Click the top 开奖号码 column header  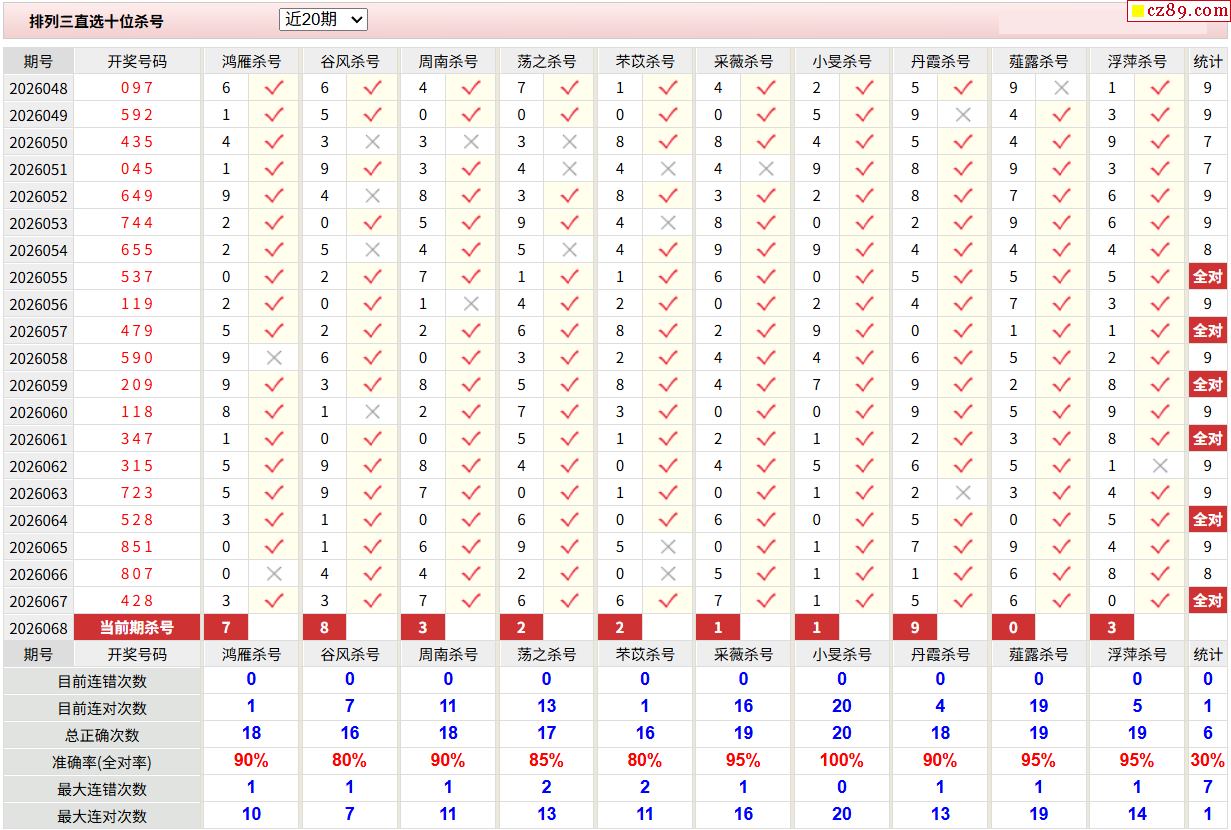click(137, 61)
